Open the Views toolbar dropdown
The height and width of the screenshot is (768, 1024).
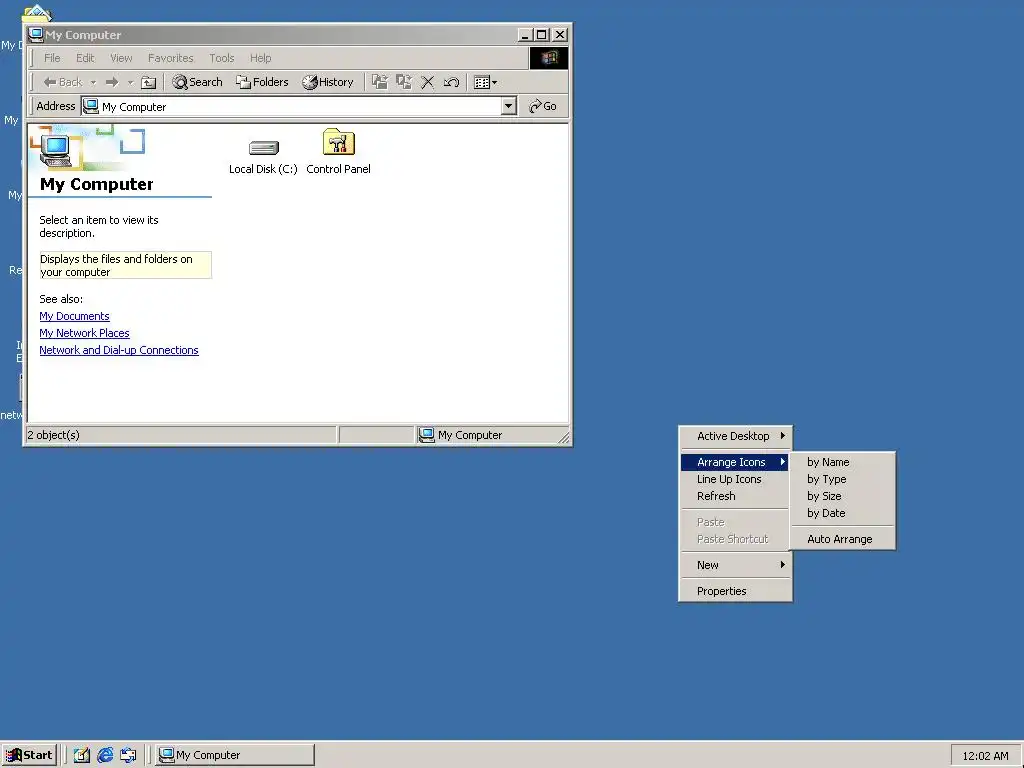pos(485,82)
